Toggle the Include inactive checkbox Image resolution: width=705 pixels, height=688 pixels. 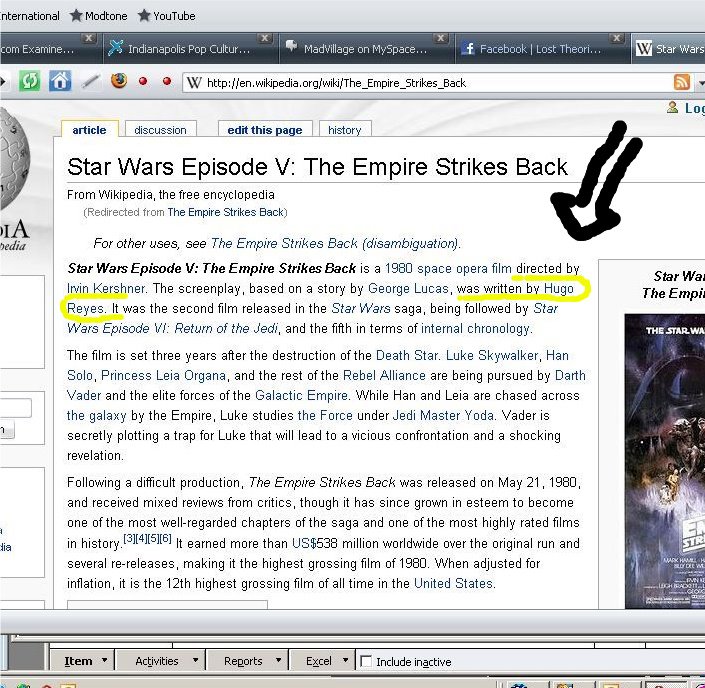[366, 661]
